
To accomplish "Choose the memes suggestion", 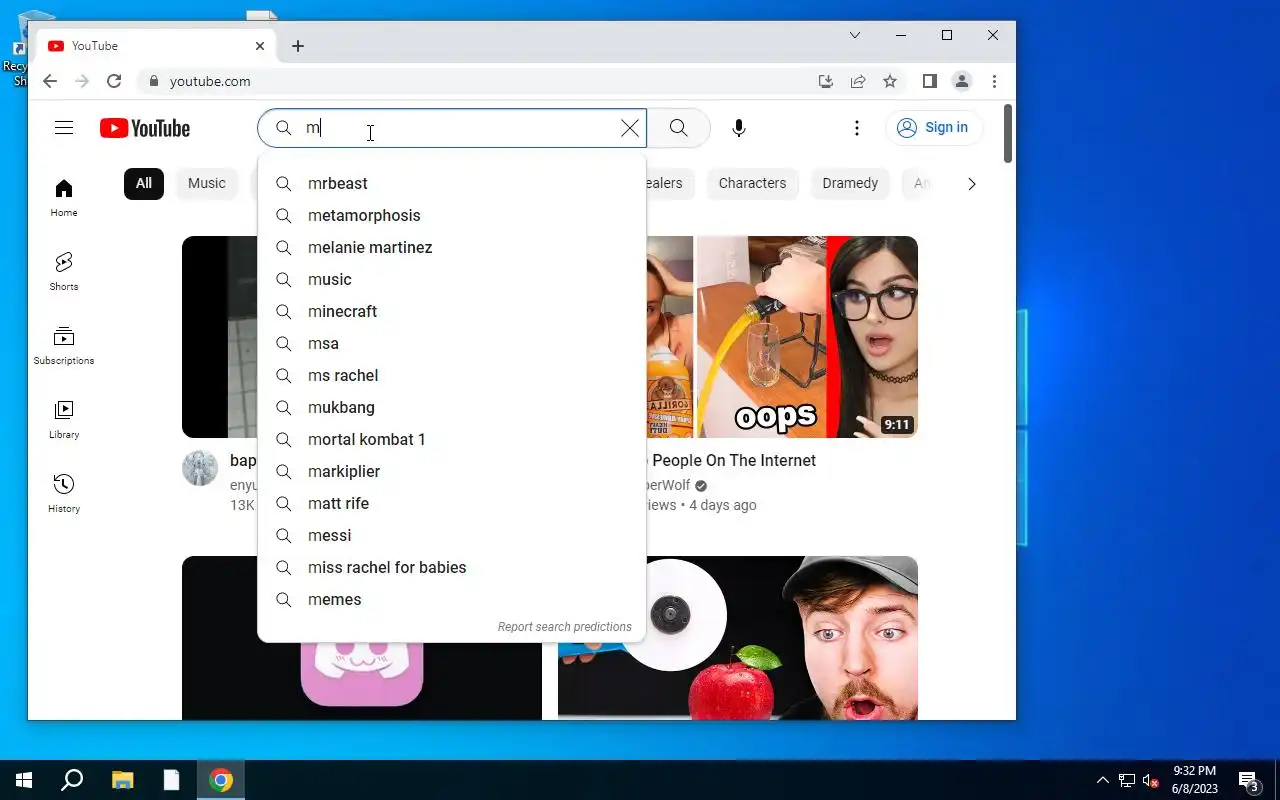I will (x=452, y=600).
